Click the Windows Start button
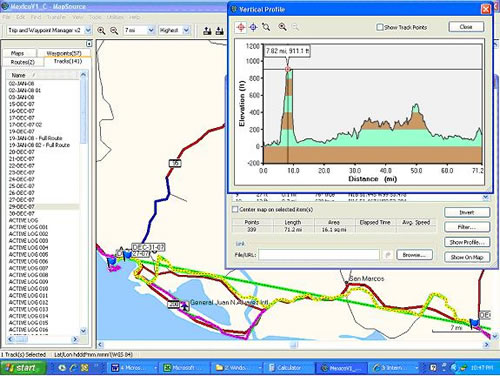The height and width of the screenshot is (376, 500). (x=22, y=368)
